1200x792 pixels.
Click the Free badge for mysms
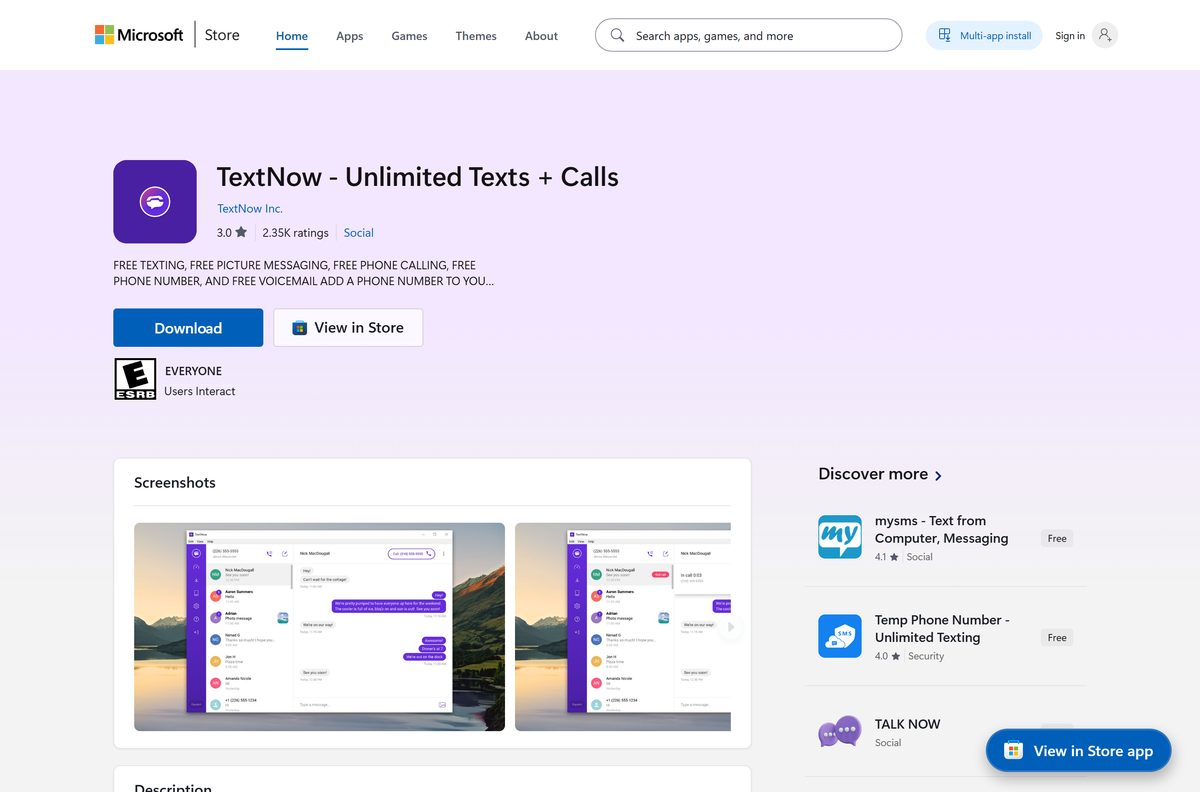pos(1057,538)
